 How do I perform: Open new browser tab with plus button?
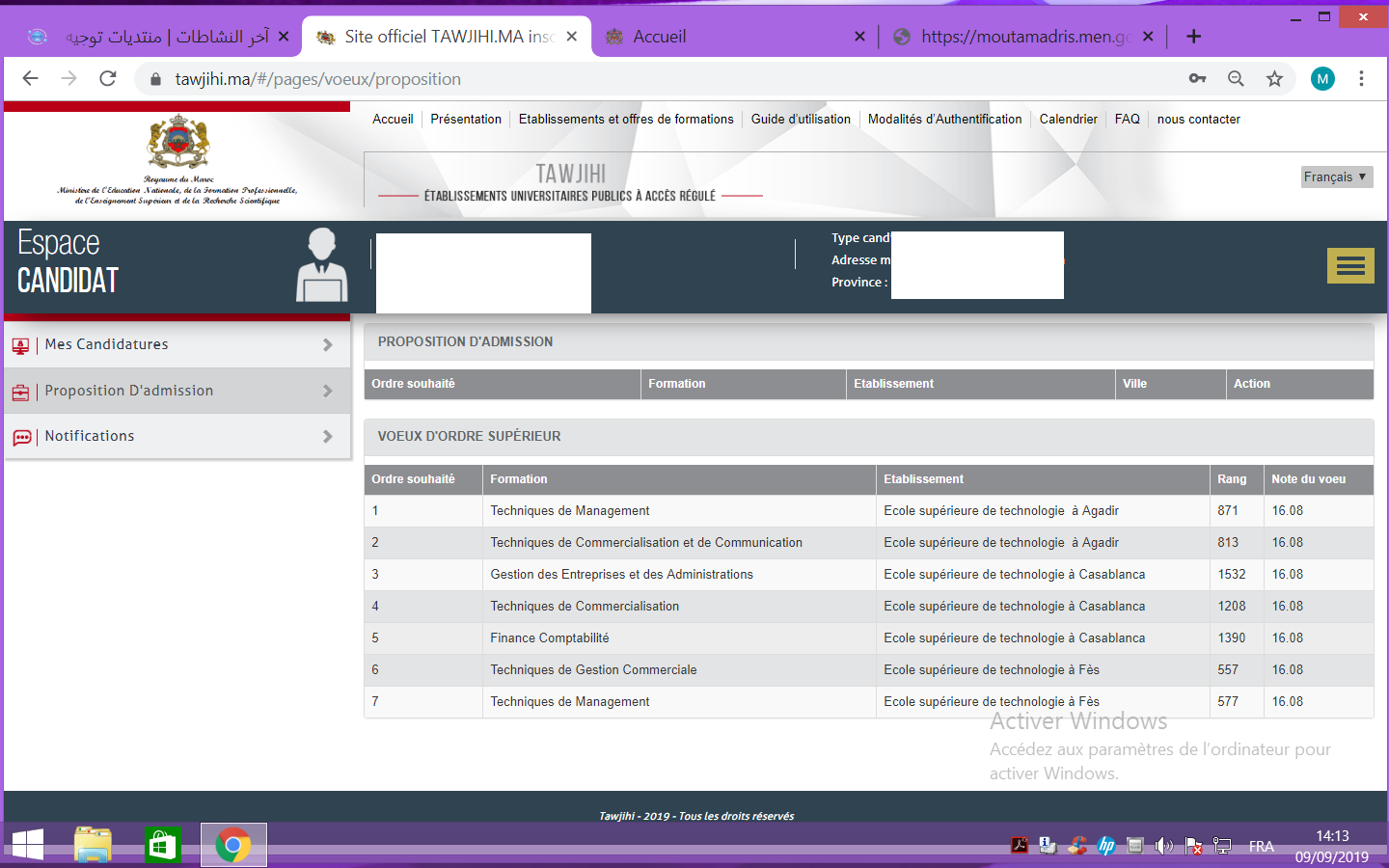coord(1193,37)
